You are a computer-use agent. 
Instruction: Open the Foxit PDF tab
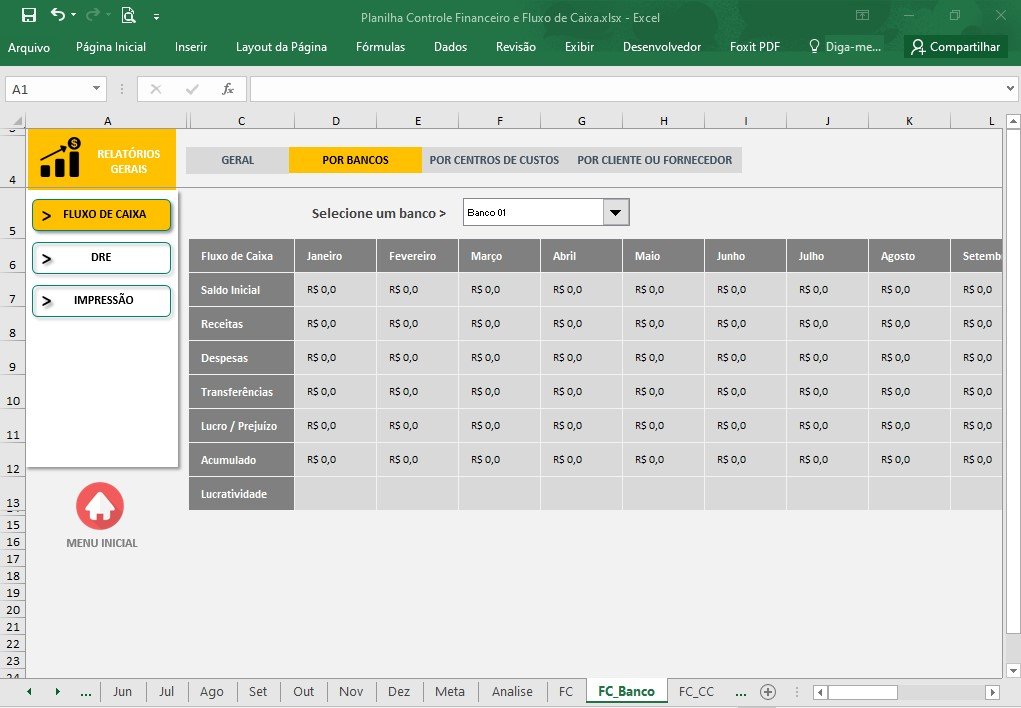pos(755,47)
